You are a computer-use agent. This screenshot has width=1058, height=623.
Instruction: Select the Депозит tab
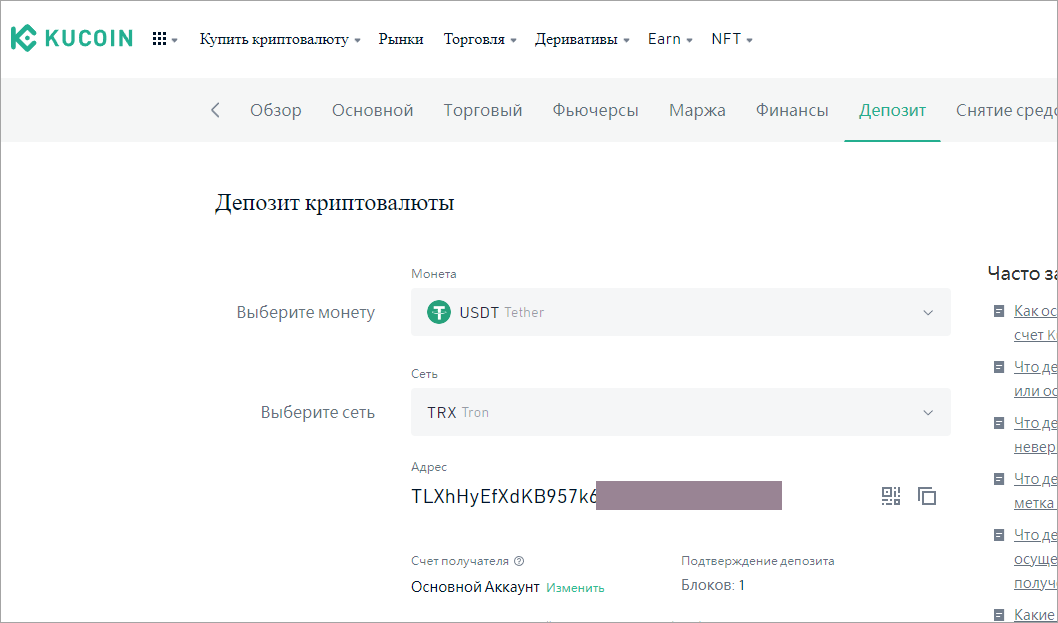click(x=892, y=110)
